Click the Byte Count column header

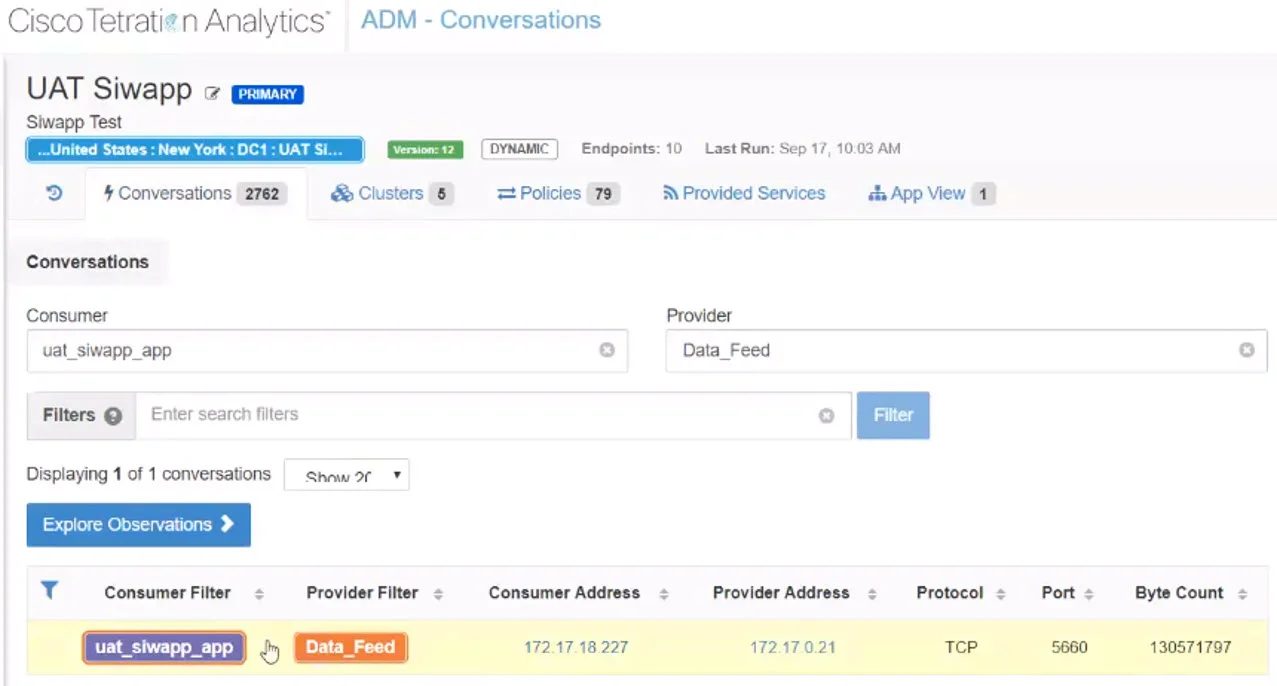(1179, 593)
